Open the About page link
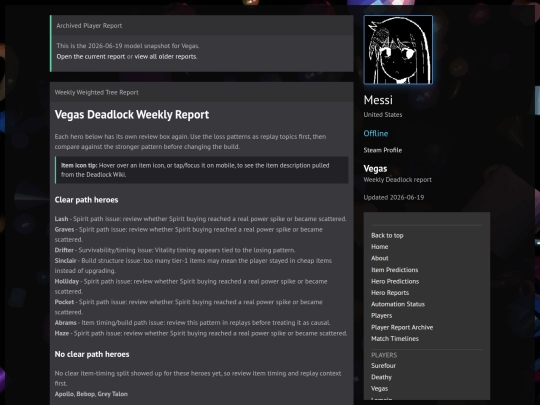Screen dimensions: 540x405 pyautogui.click(x=380, y=258)
